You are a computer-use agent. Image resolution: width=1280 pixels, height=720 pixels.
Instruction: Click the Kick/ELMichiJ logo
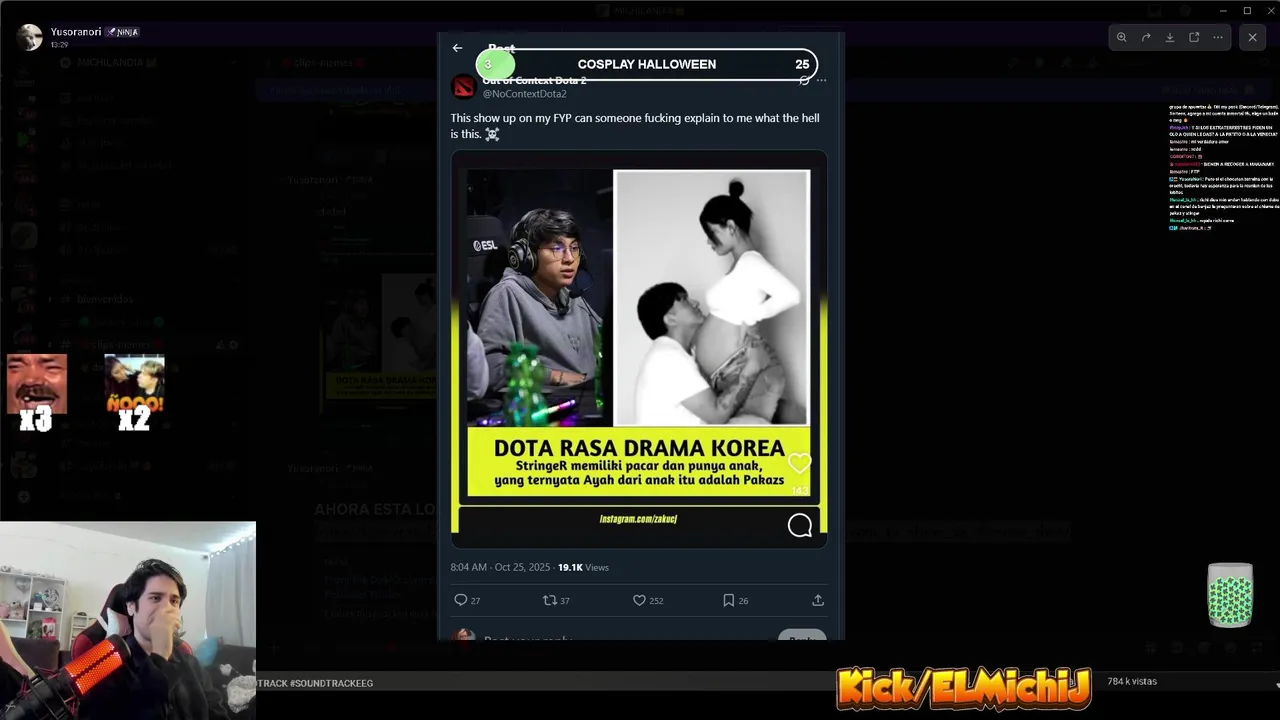964,688
